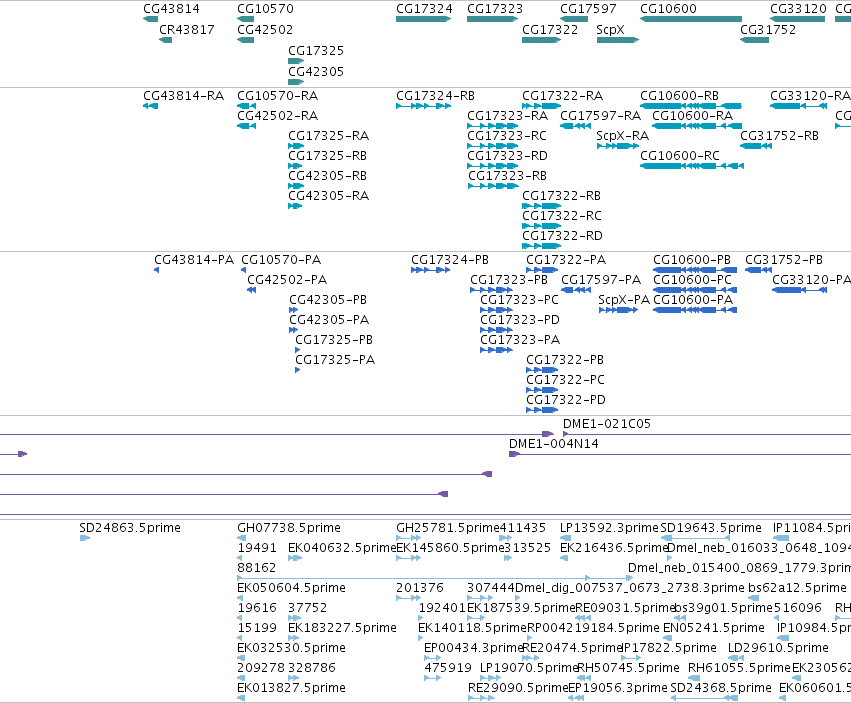Click the DME1-021C05 BAC label

[x=607, y=423]
